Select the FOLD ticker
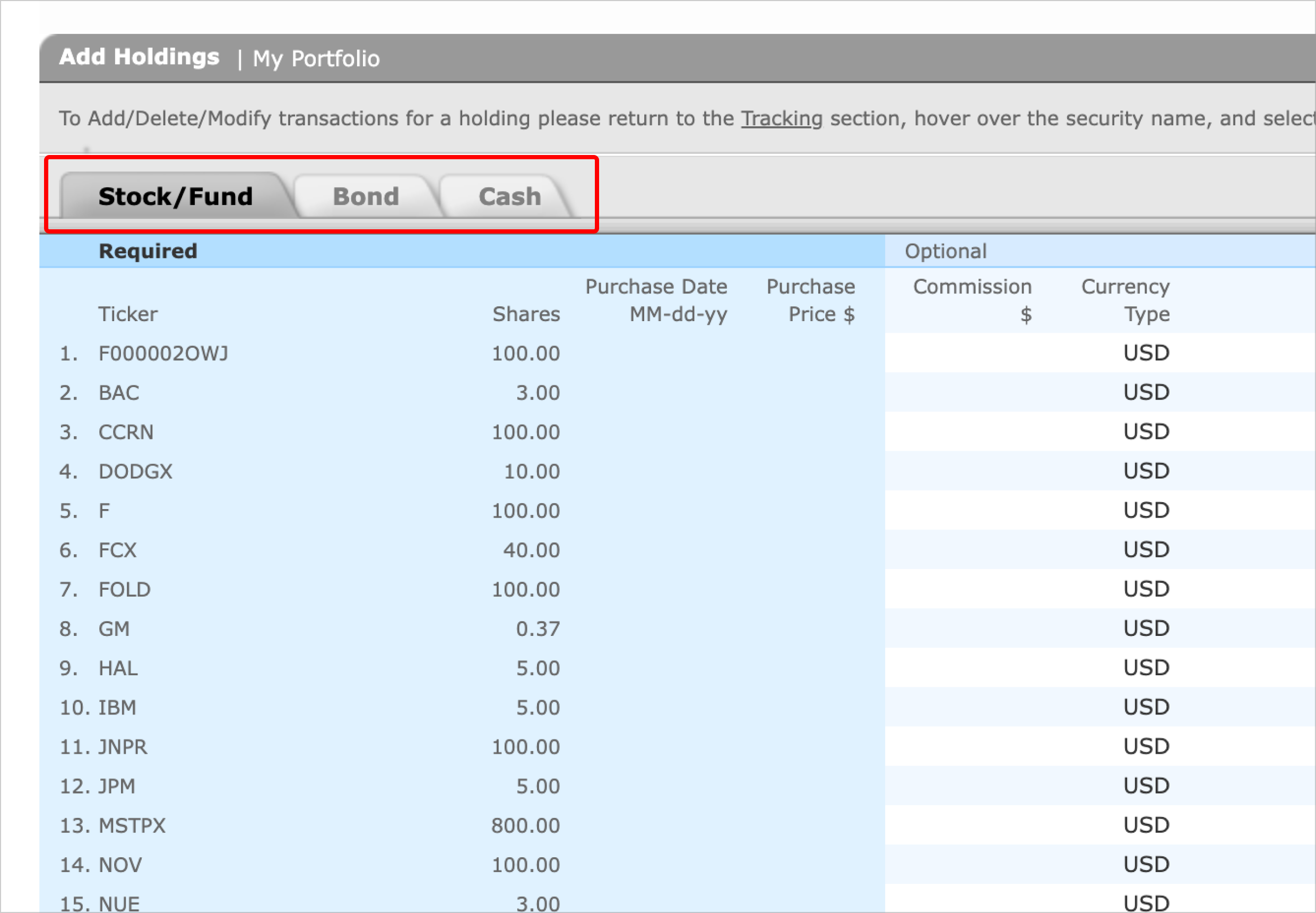 point(125,590)
